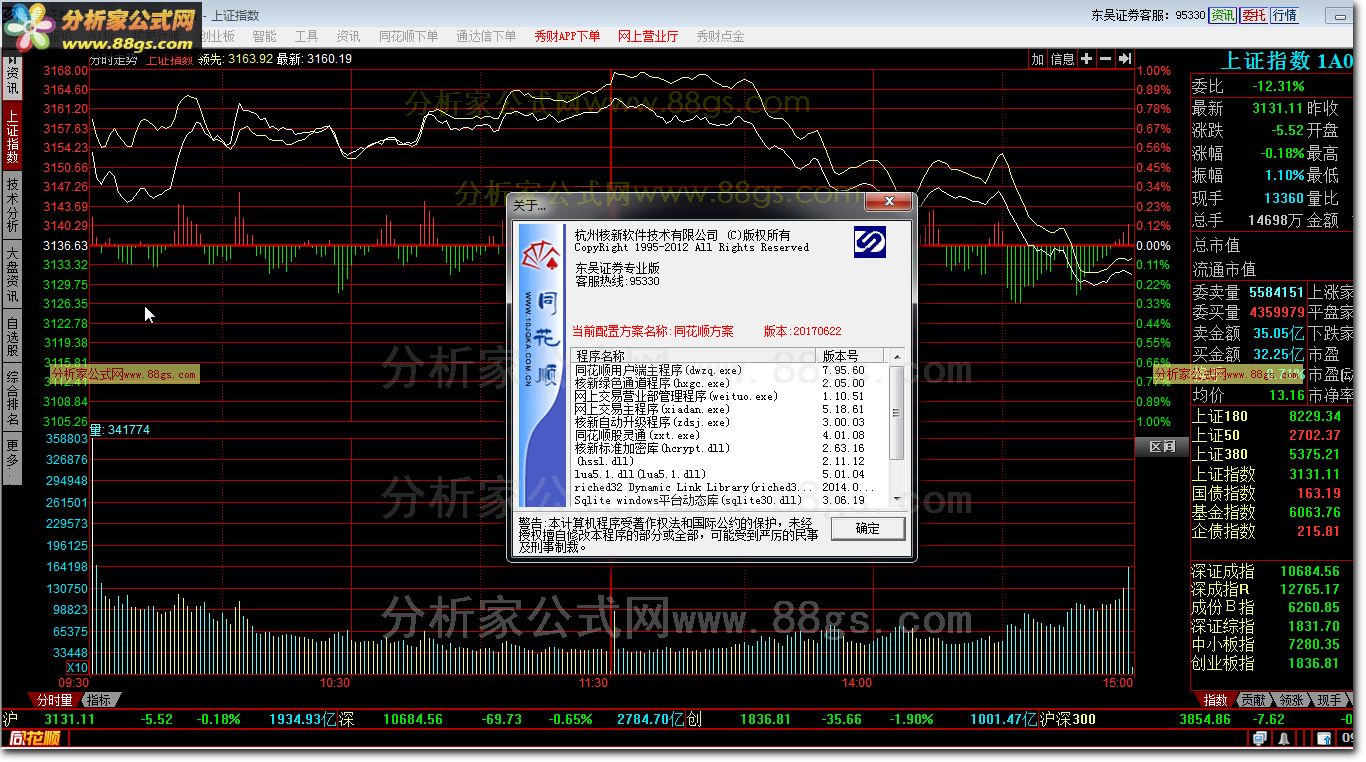Select the 同花顺用户端主程序(dwzq.exe) row
Image resolution: width=1366 pixels, height=762 pixels.
729,370
